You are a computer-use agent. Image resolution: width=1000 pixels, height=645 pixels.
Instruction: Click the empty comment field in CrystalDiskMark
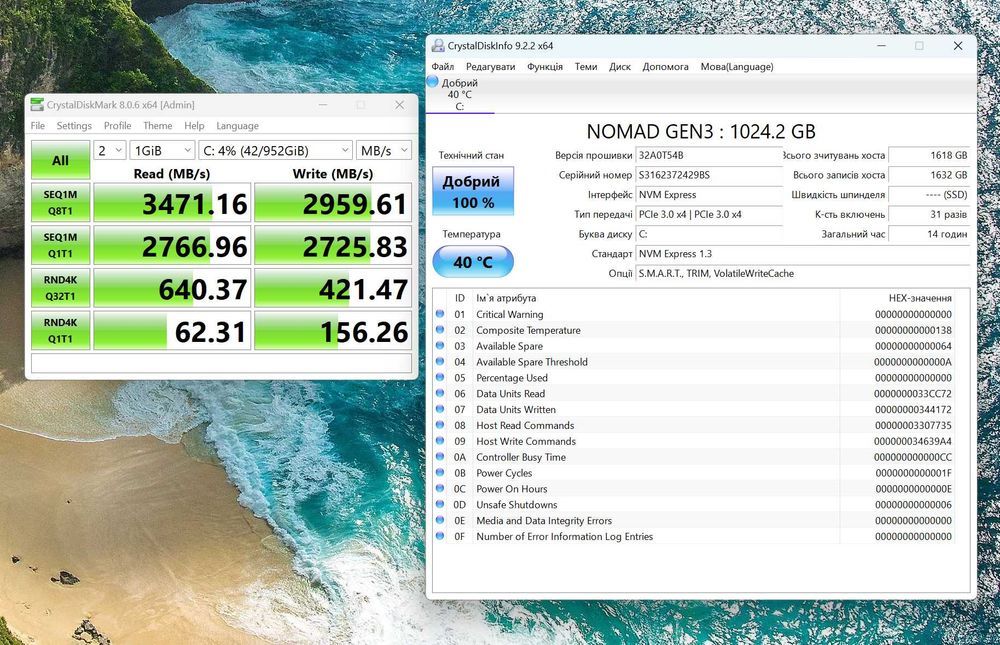coord(221,363)
